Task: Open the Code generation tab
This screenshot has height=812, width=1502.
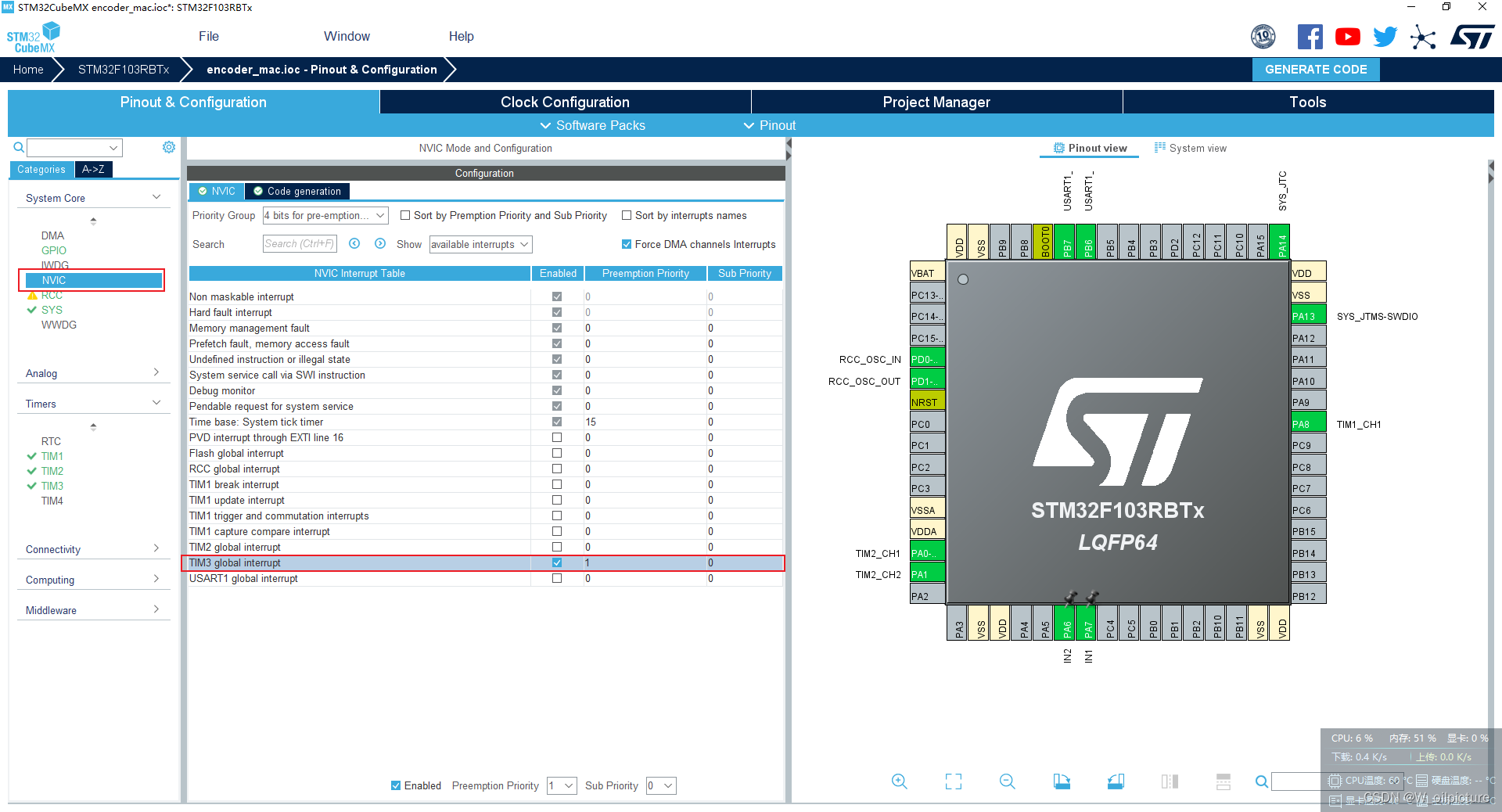Action: (297, 191)
